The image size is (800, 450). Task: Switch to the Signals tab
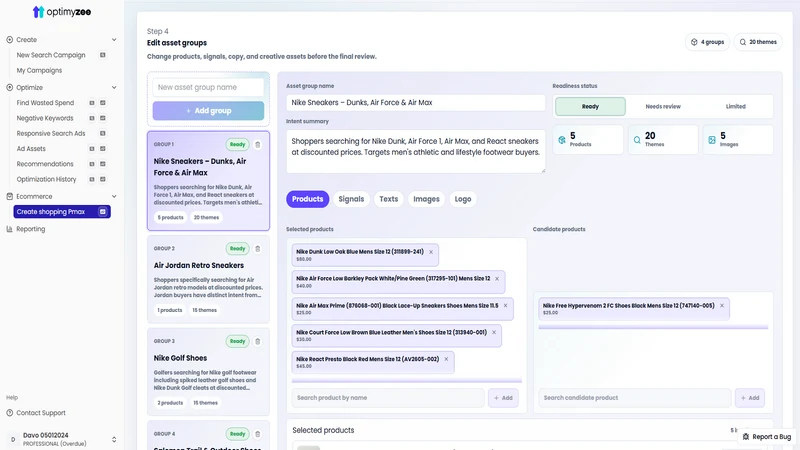(351, 199)
